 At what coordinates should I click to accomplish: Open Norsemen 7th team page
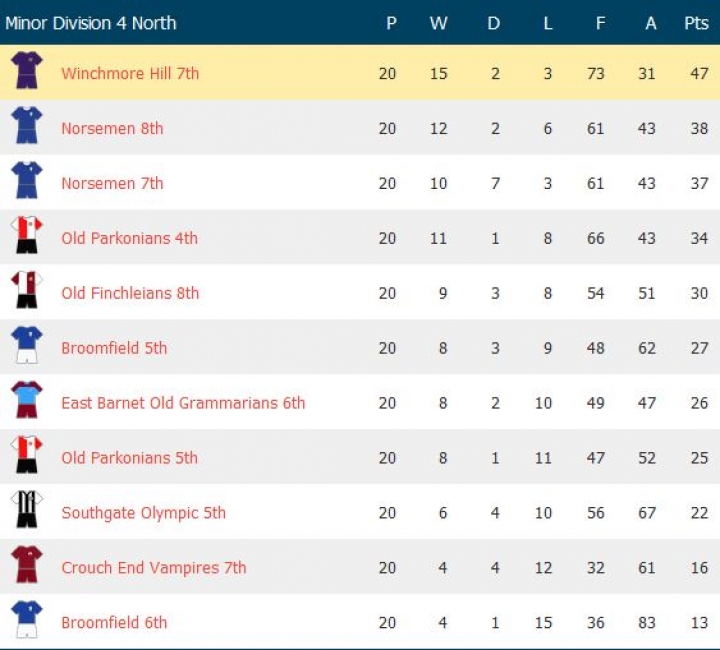tap(112, 183)
